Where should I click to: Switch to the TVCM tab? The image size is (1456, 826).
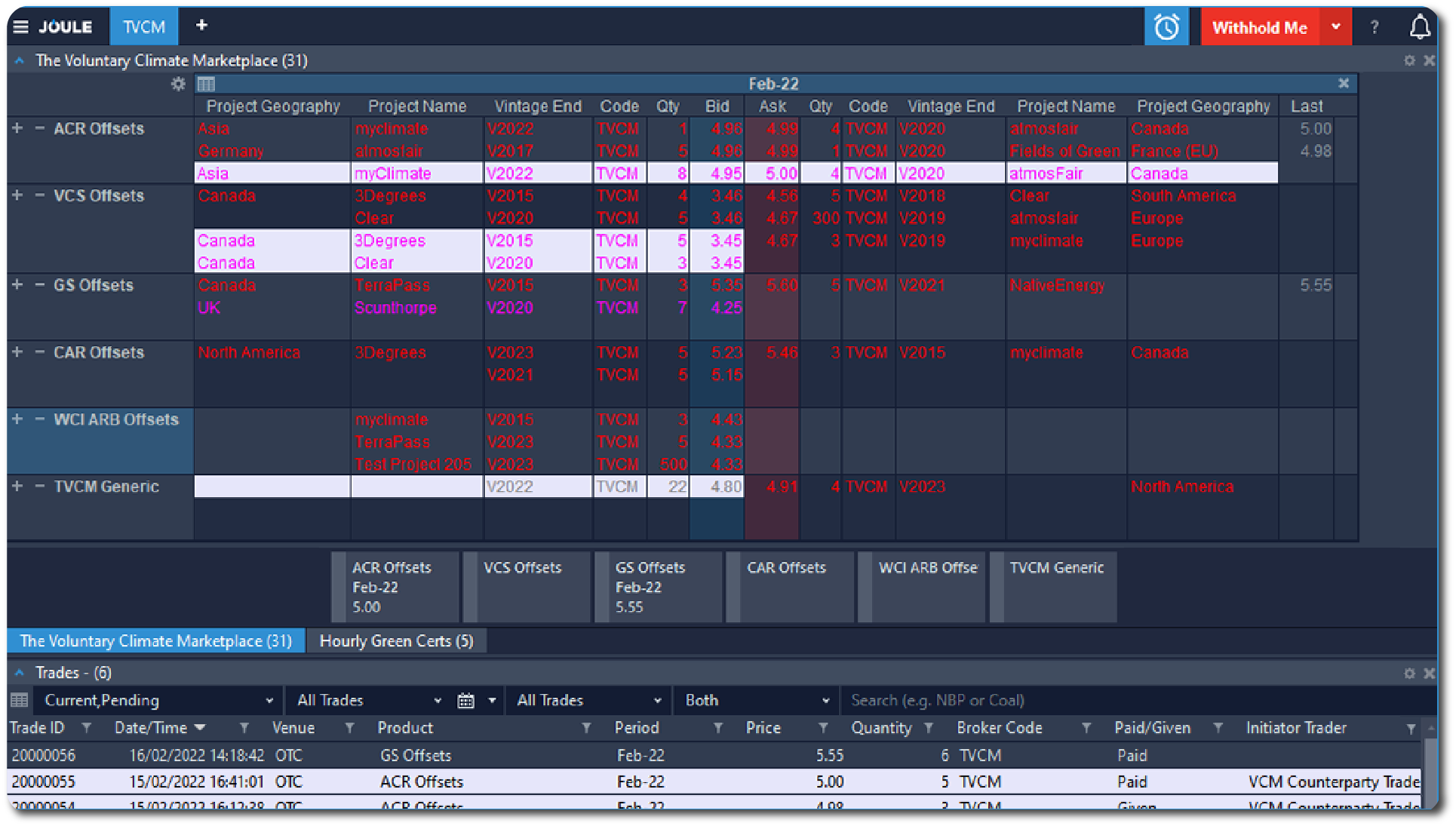144,27
